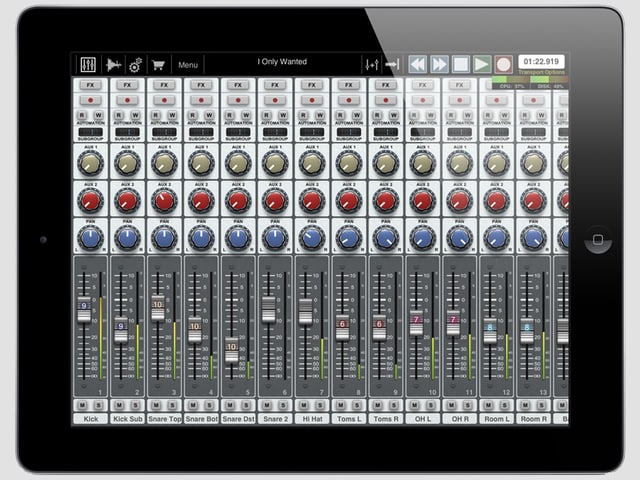Open the Snare 2 subgroup selector
Viewport: 640px width, 480px height.
275,132
